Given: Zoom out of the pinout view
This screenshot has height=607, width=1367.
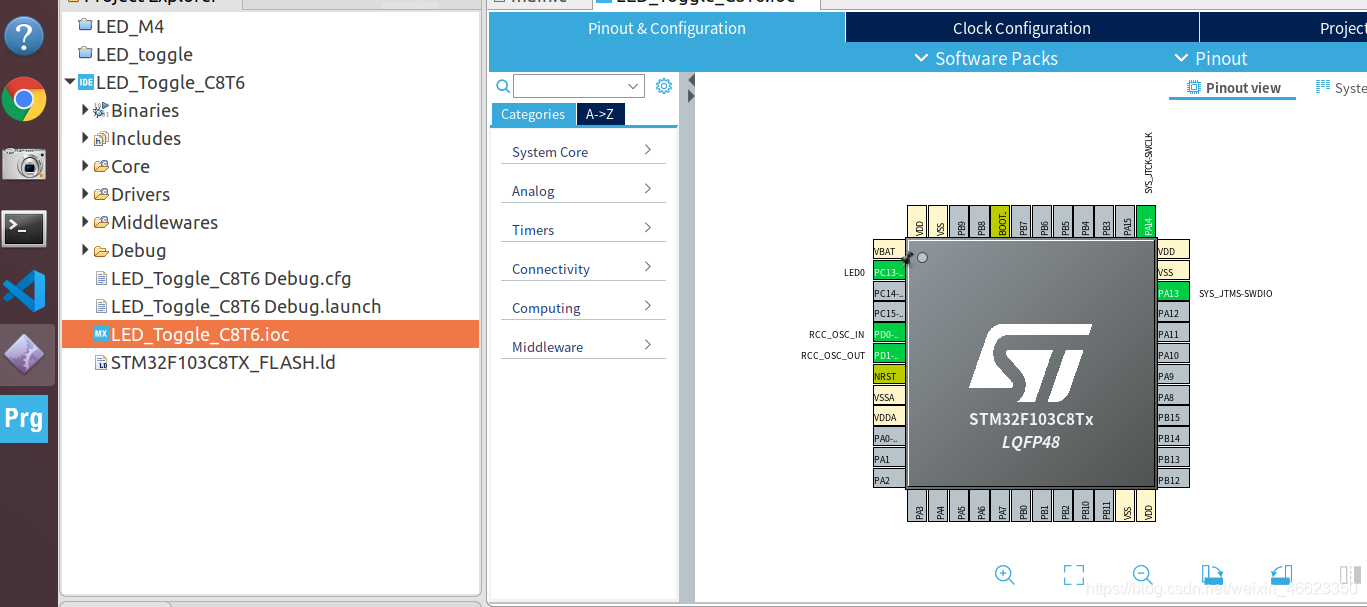Looking at the screenshot, I should (1142, 574).
